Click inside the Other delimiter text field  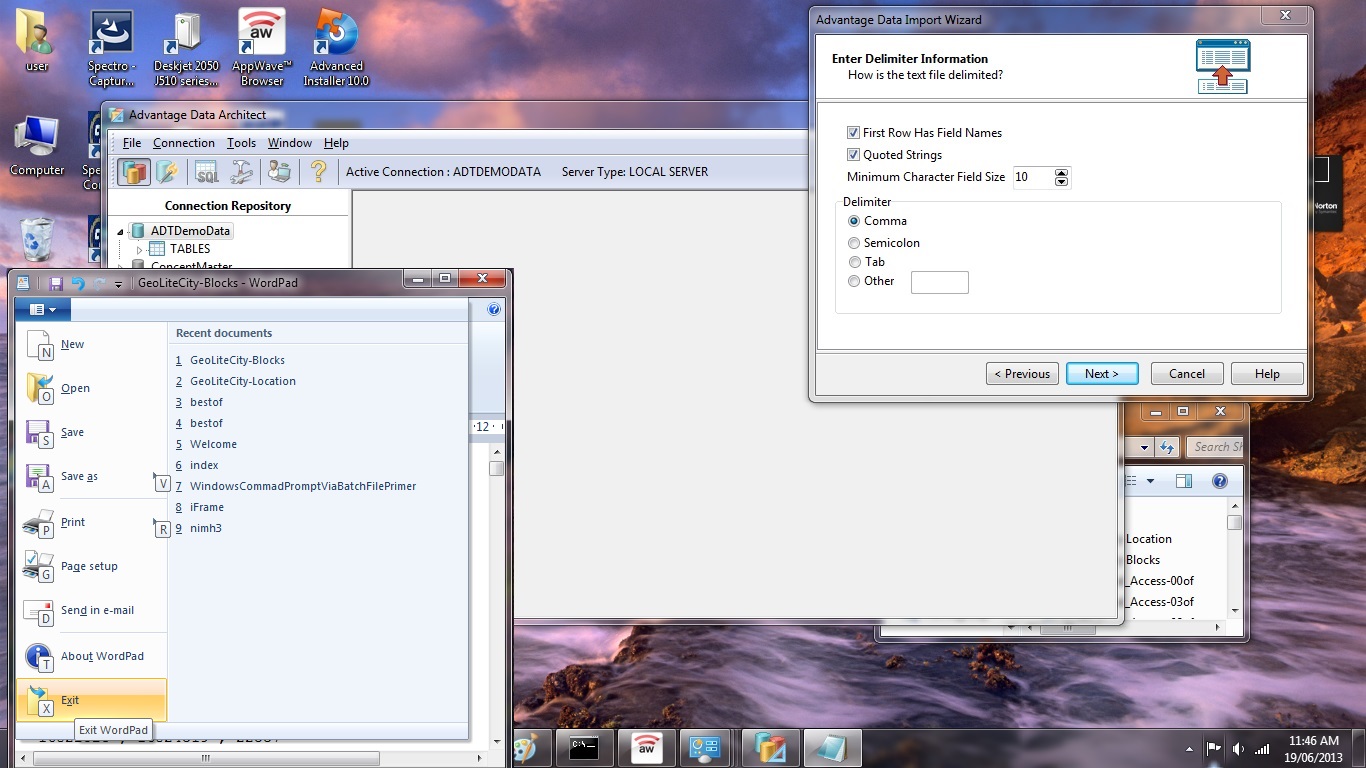point(939,282)
